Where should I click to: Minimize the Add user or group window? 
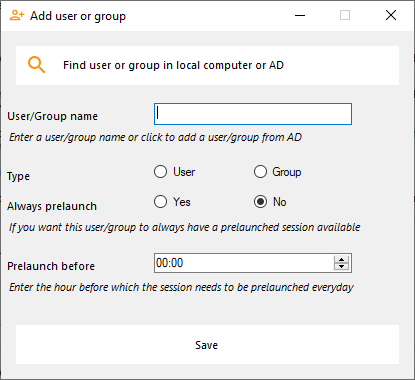point(300,15)
